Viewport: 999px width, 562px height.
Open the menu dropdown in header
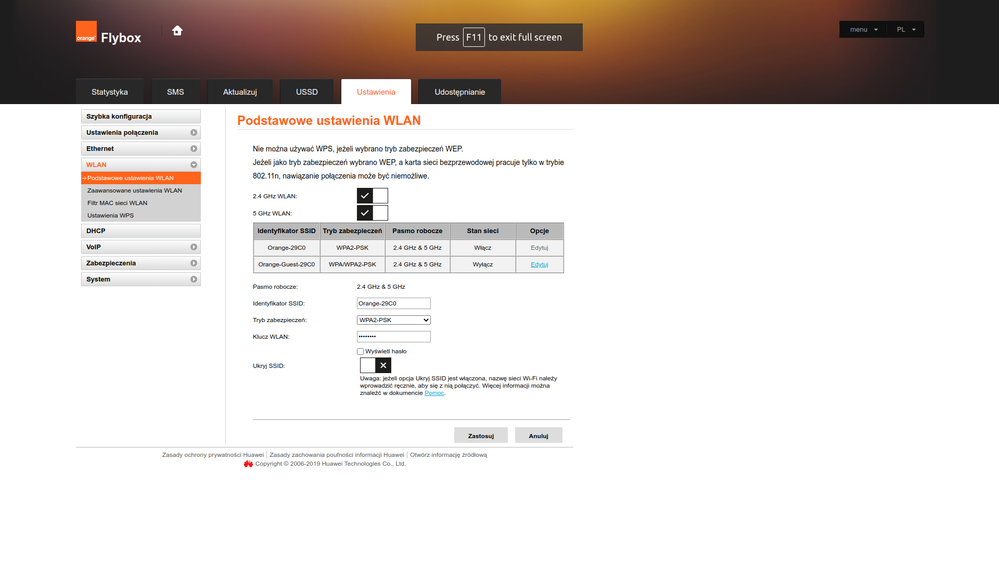point(863,29)
